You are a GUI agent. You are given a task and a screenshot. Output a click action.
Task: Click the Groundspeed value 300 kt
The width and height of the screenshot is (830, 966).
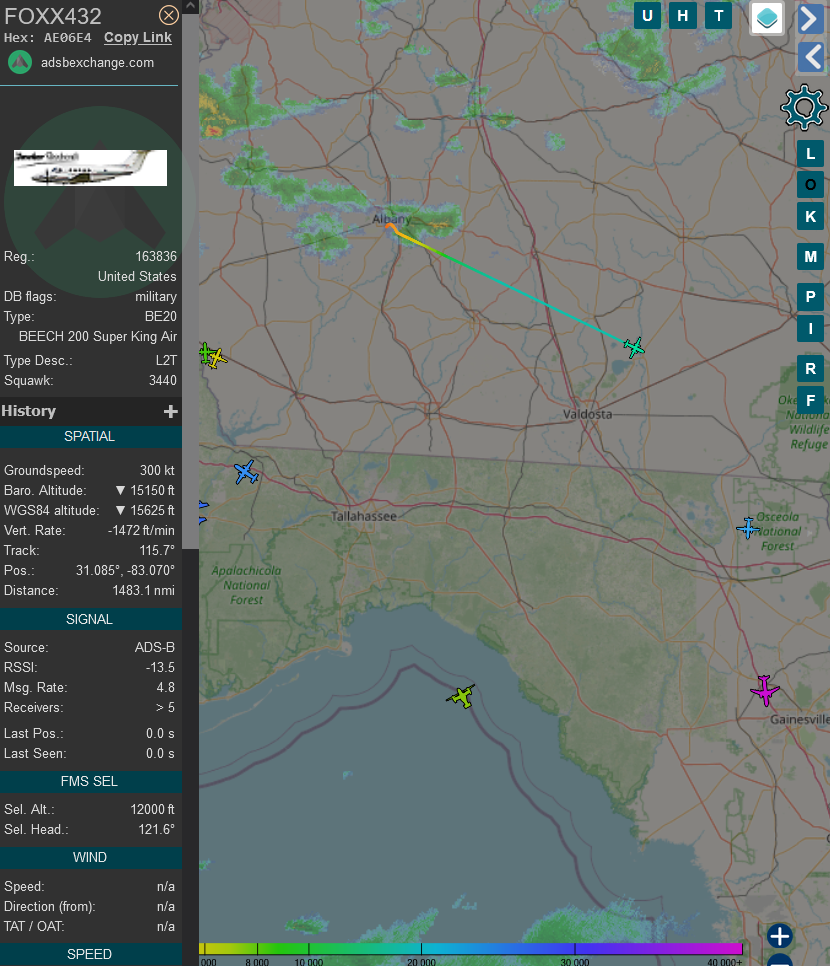tap(157, 471)
